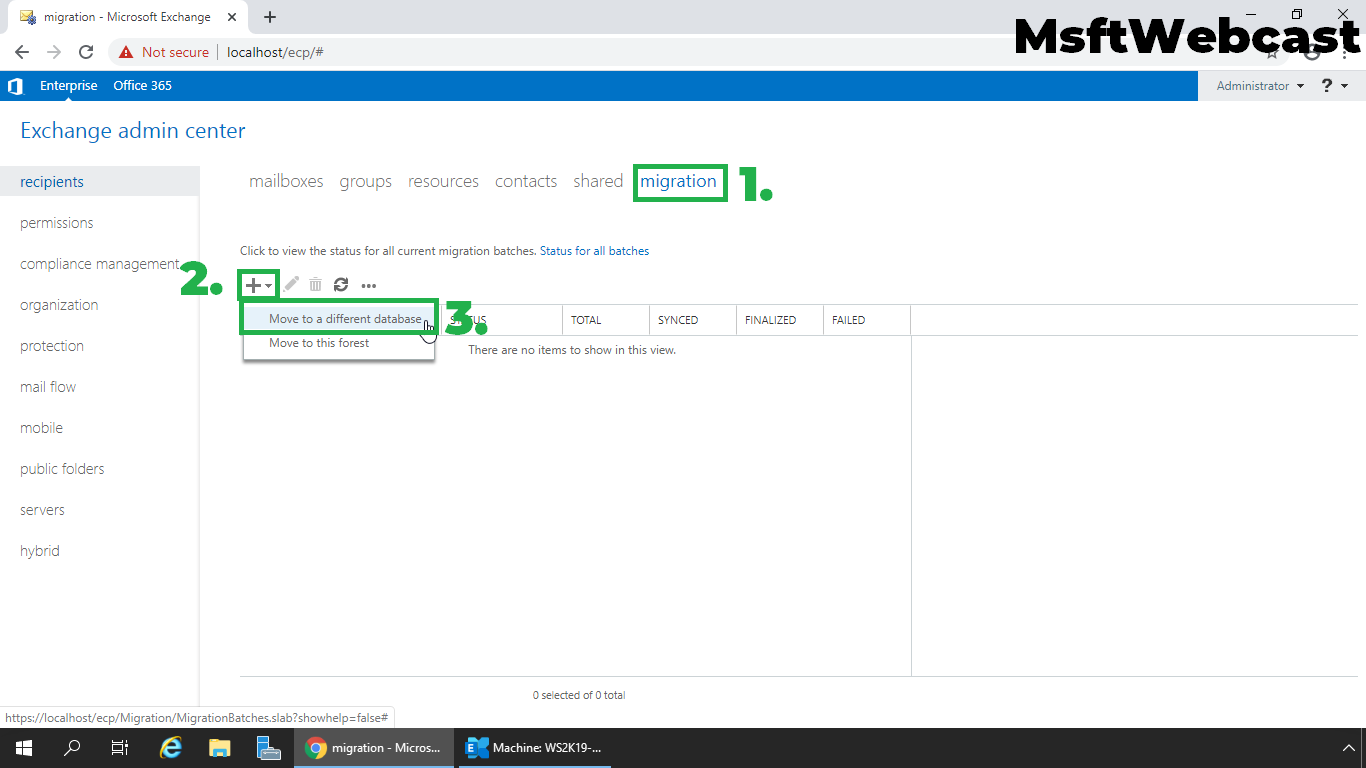Open the Windows Start menu
The height and width of the screenshot is (768, 1366).
coord(23,748)
